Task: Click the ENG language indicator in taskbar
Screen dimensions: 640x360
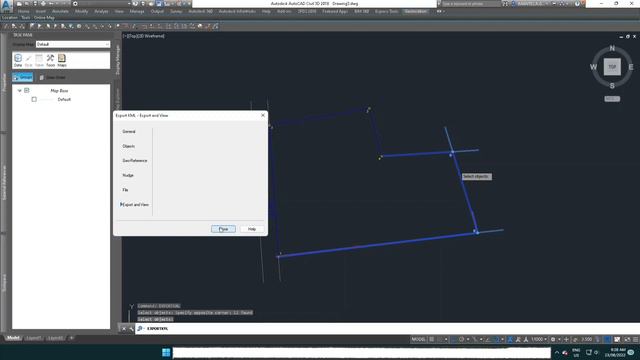Action: 576,352
